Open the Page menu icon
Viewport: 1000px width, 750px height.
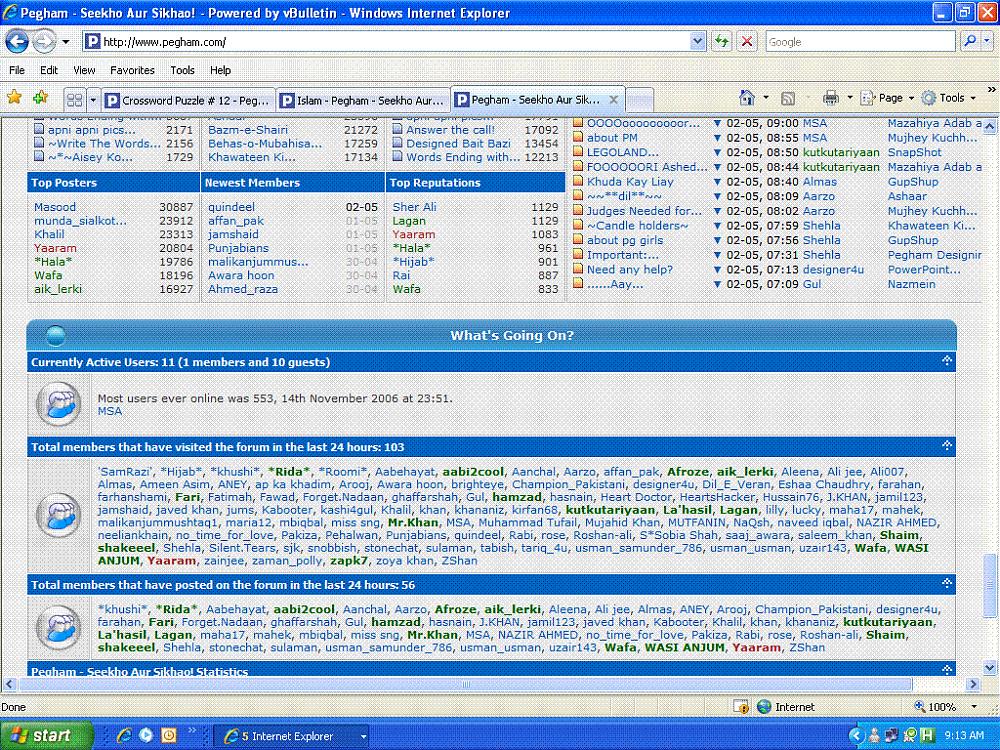coord(867,98)
